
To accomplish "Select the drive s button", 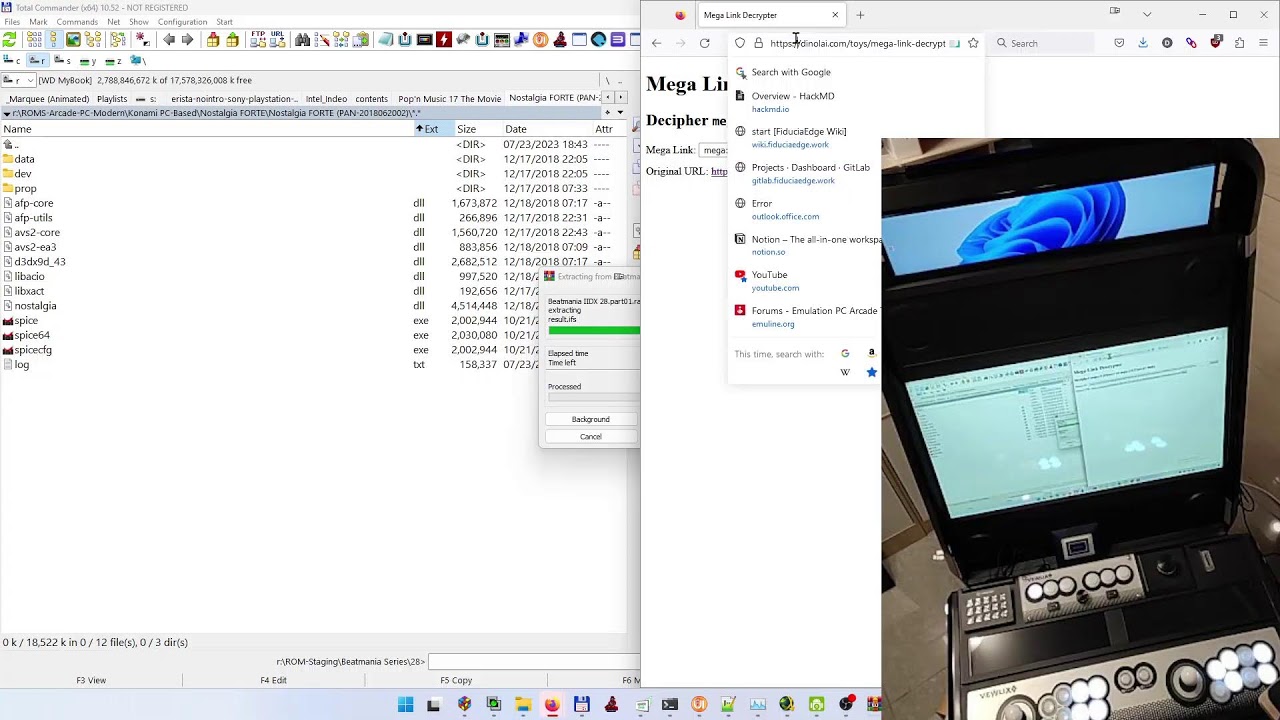I will [62, 61].
